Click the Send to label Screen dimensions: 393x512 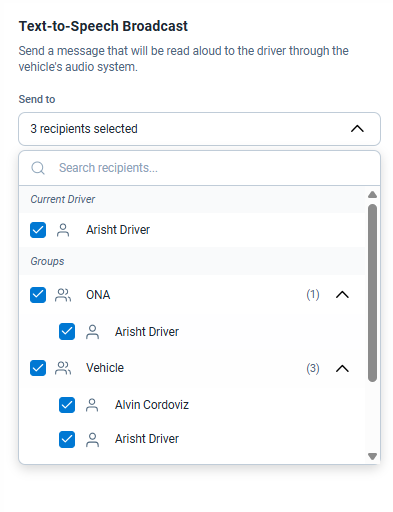click(x=37, y=99)
